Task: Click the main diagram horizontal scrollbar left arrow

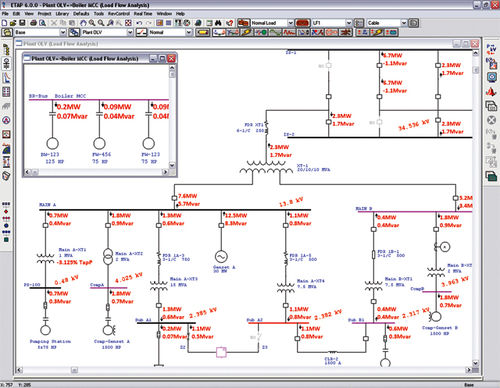Action: pyautogui.click(x=19, y=370)
